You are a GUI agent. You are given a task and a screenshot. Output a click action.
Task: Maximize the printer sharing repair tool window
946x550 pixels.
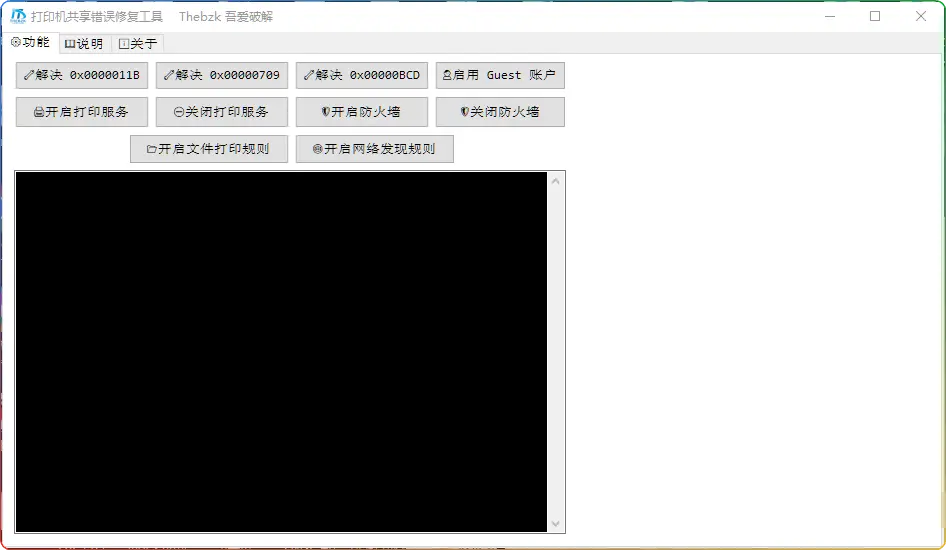point(875,16)
